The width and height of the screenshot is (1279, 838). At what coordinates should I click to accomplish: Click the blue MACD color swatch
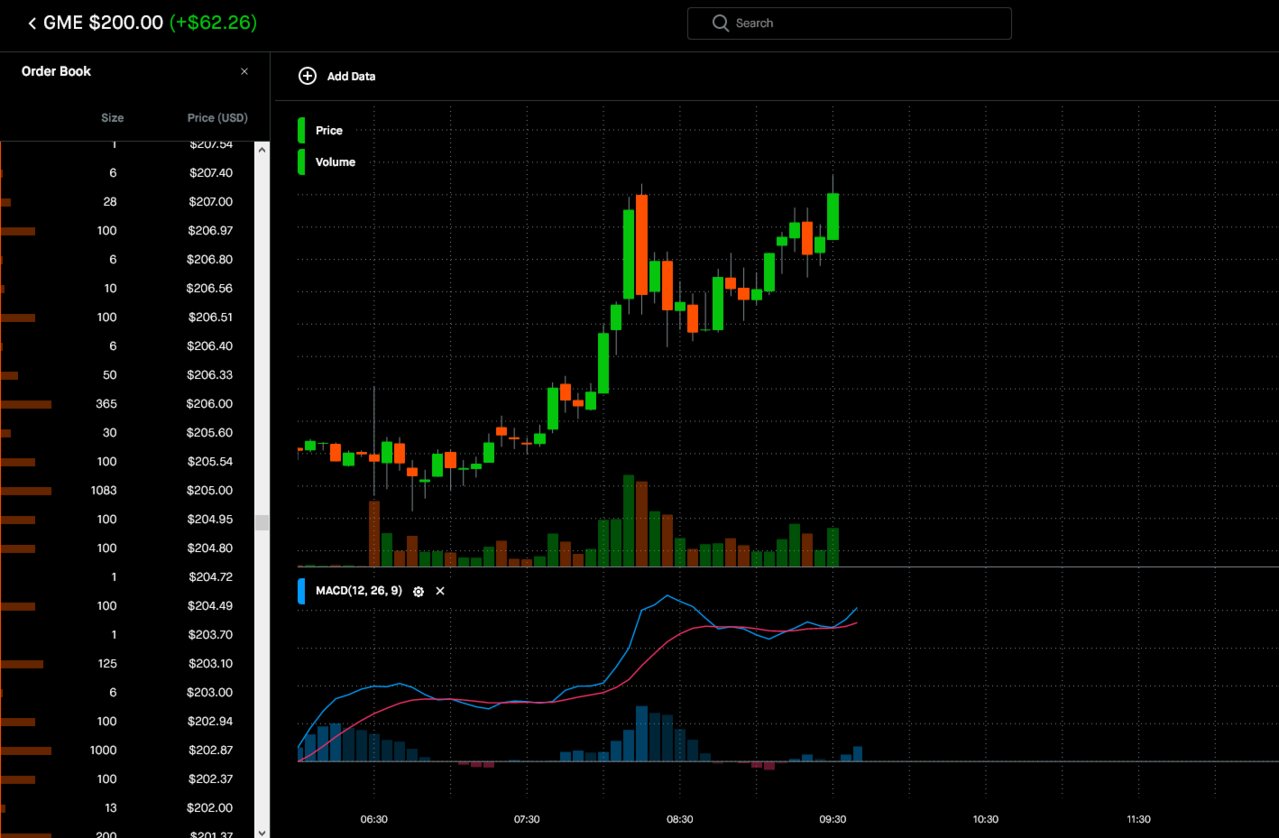click(x=301, y=591)
